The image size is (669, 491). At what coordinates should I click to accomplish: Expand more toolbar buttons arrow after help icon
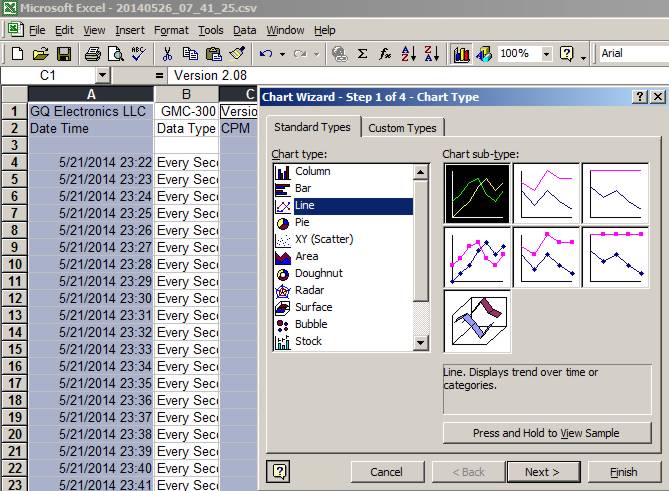click(583, 56)
